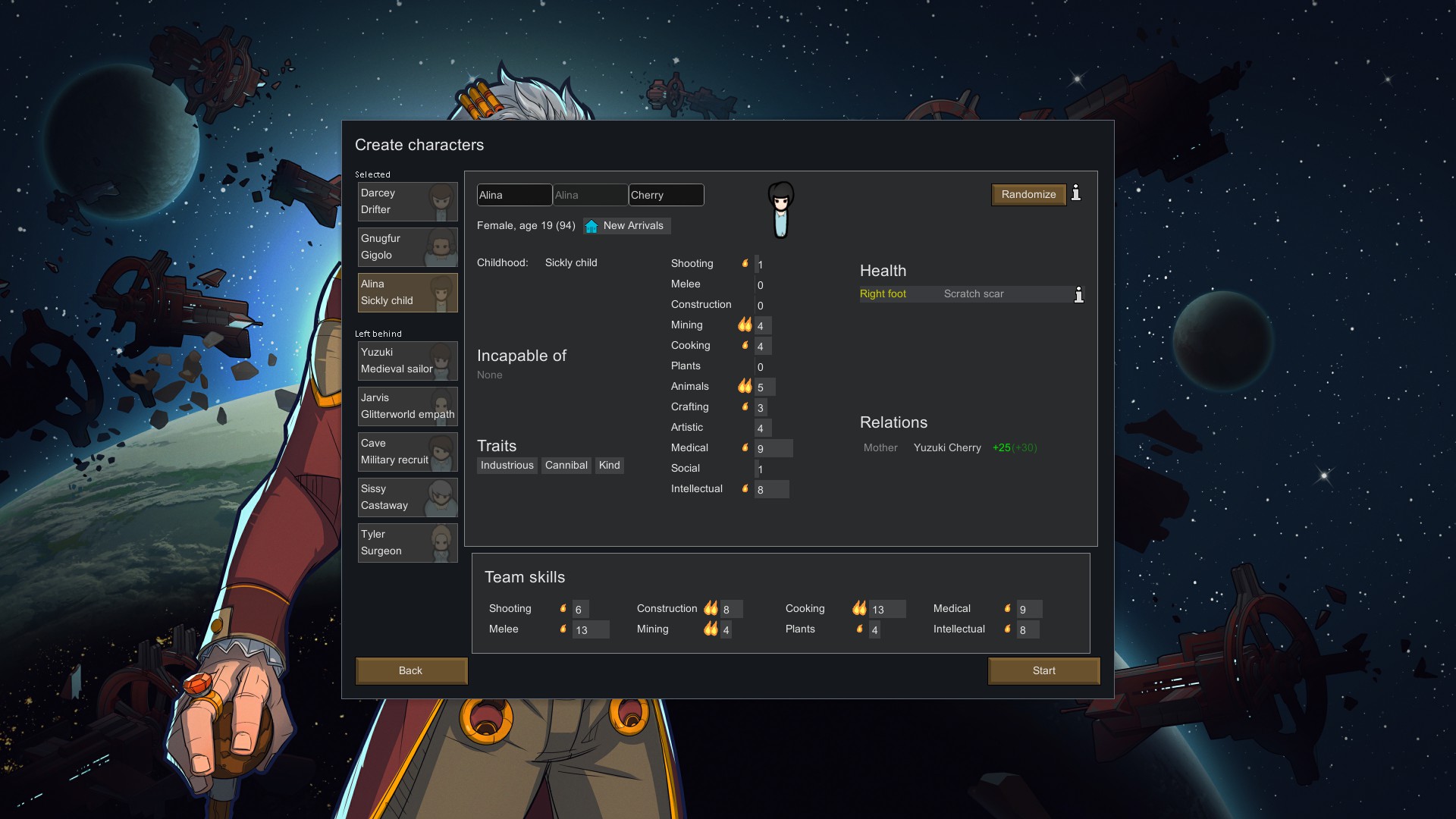Choose Tyler Surgeon from the Left behind list
Viewport: 1456px width, 819px height.
tap(407, 543)
